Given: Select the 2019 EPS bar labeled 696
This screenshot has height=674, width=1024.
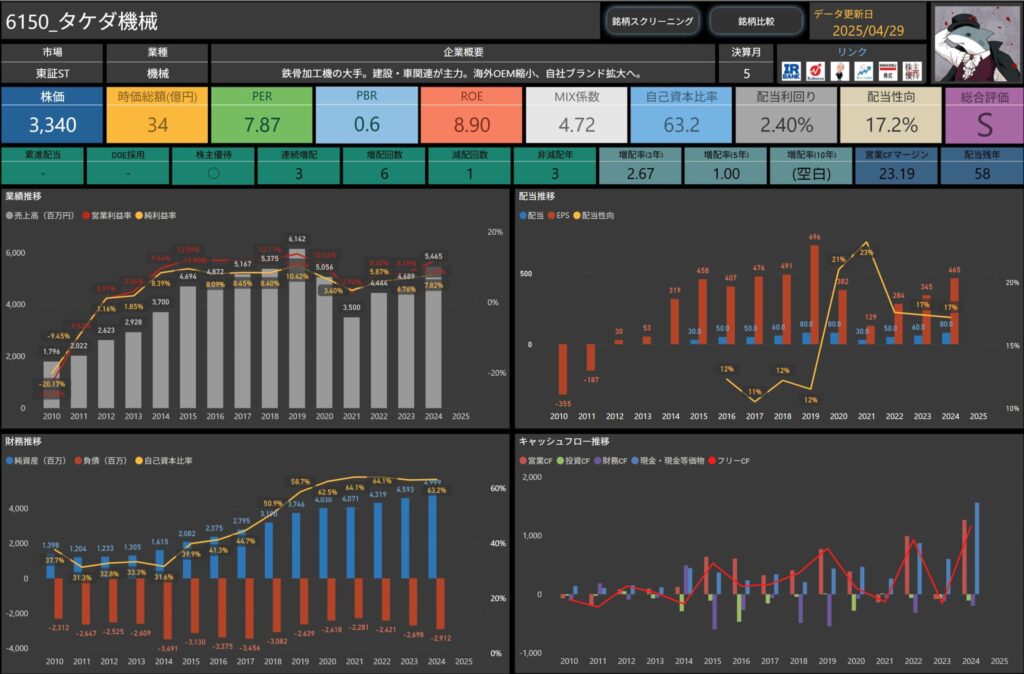Looking at the screenshot, I should pos(814,295).
